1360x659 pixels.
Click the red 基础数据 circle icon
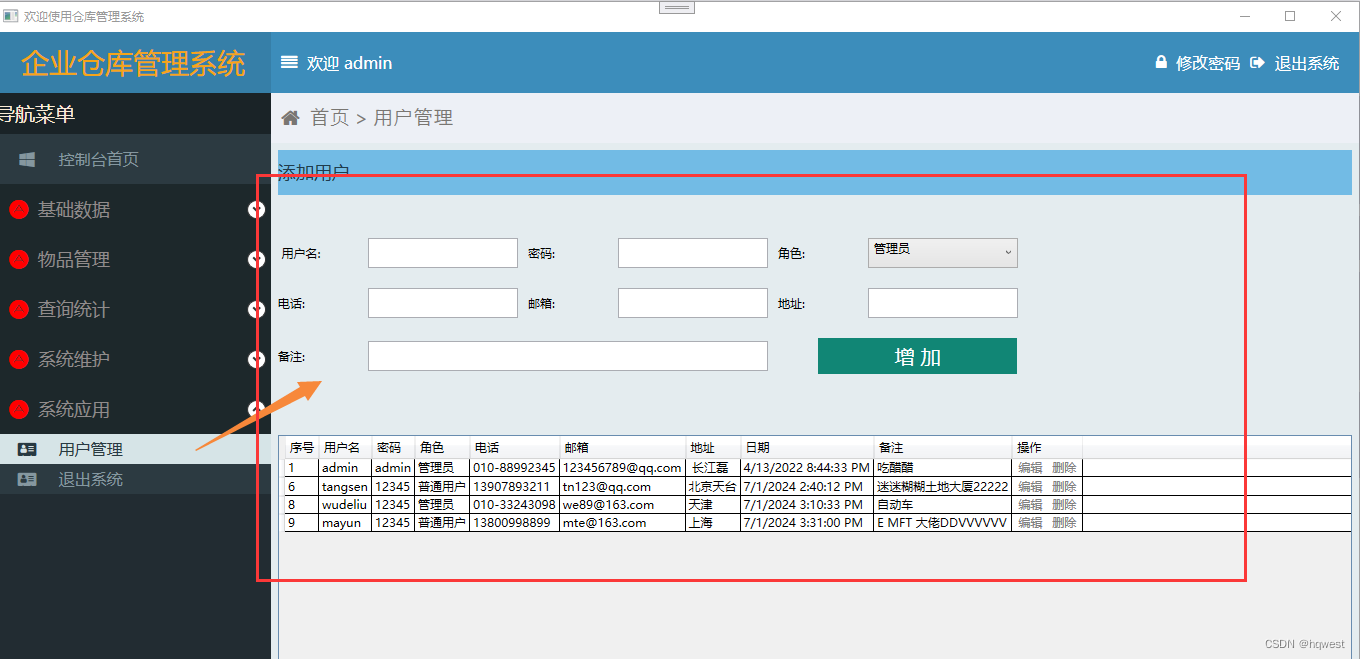click(x=20, y=209)
